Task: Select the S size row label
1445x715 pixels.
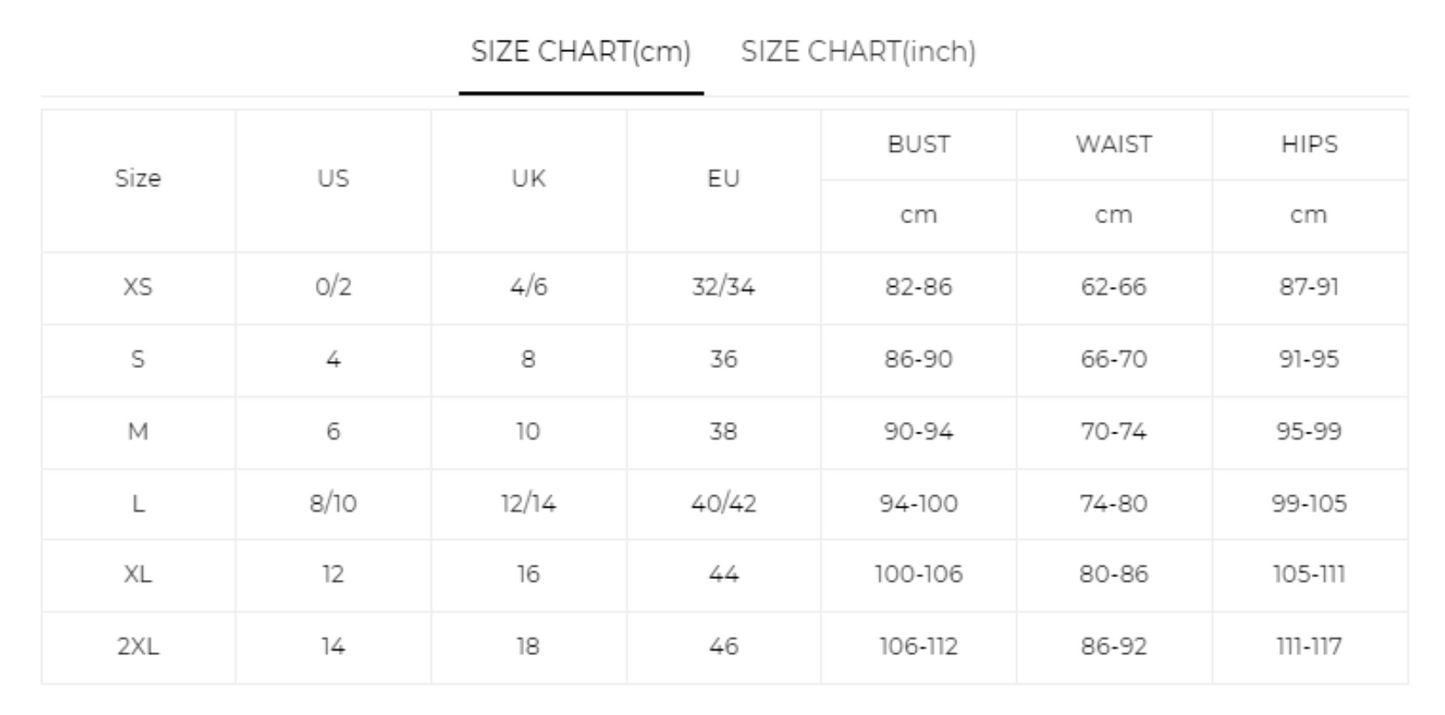Action: 138,360
